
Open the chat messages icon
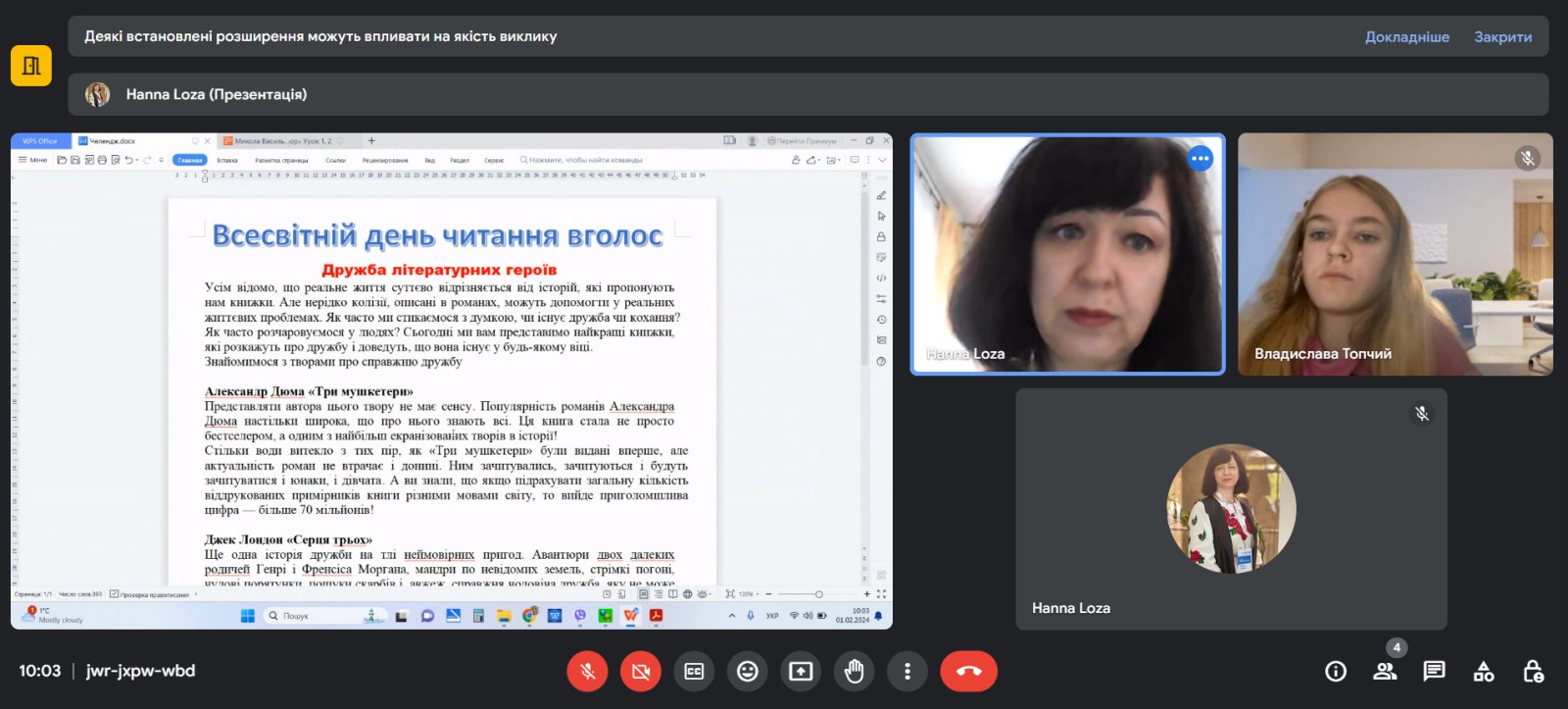[1434, 671]
